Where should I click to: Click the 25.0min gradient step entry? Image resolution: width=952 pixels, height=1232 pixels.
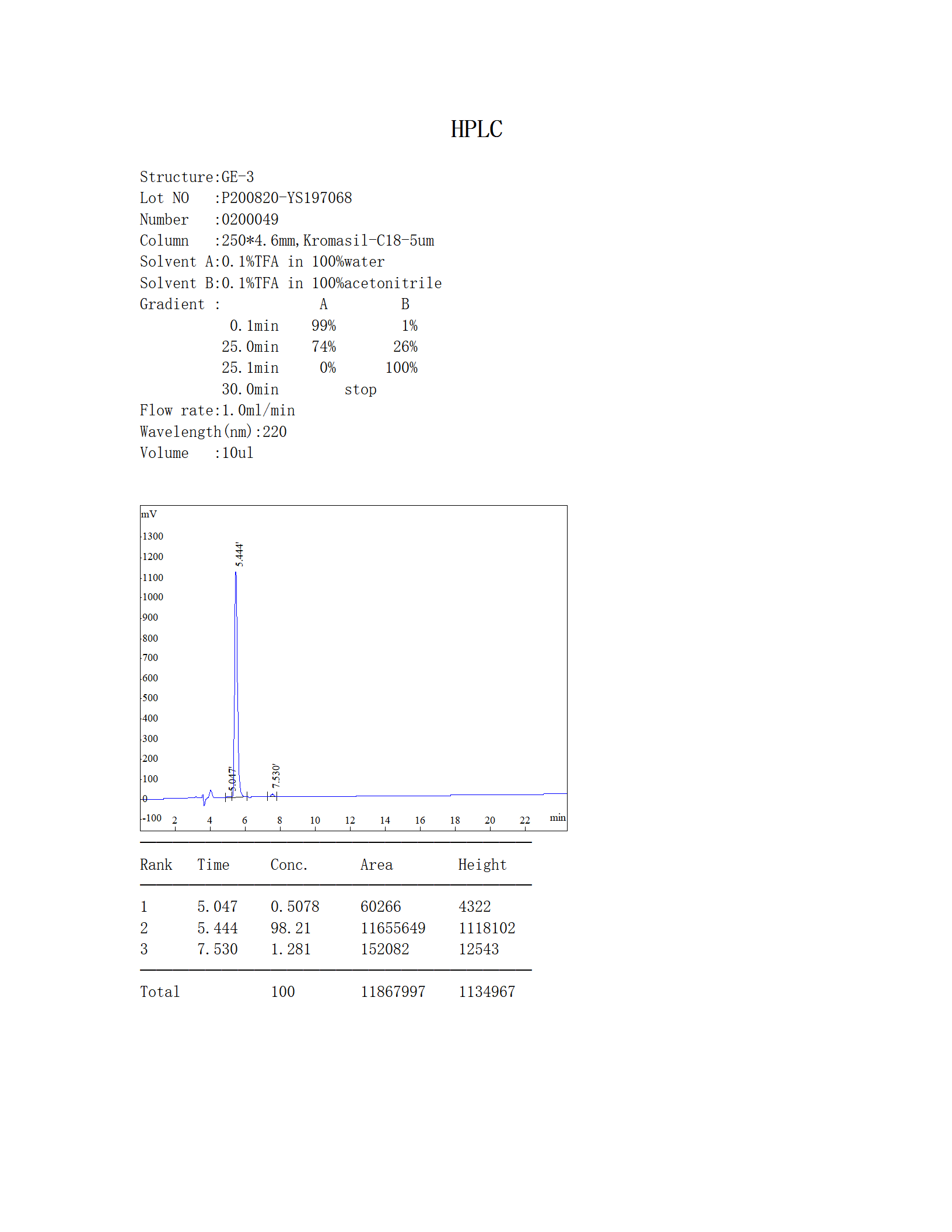point(251,346)
